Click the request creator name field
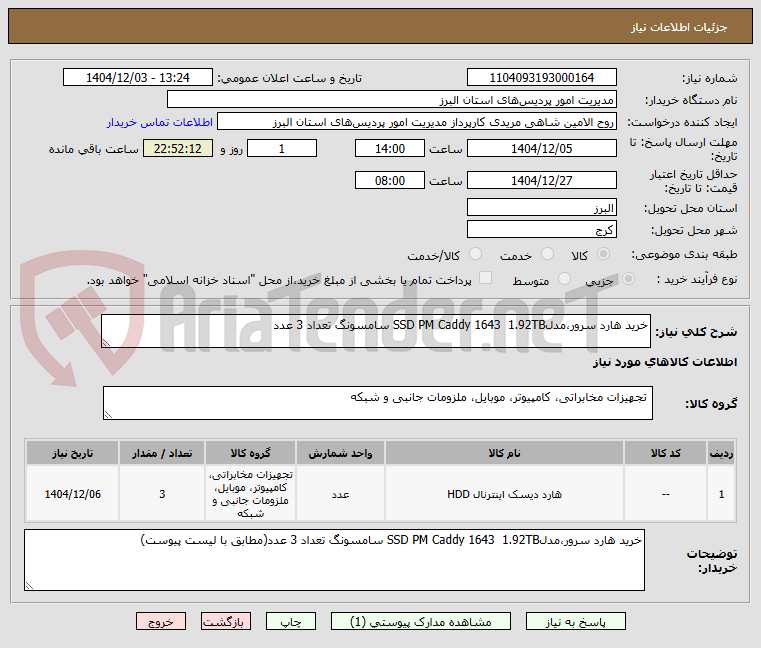The height and width of the screenshot is (648, 761). click(x=417, y=121)
